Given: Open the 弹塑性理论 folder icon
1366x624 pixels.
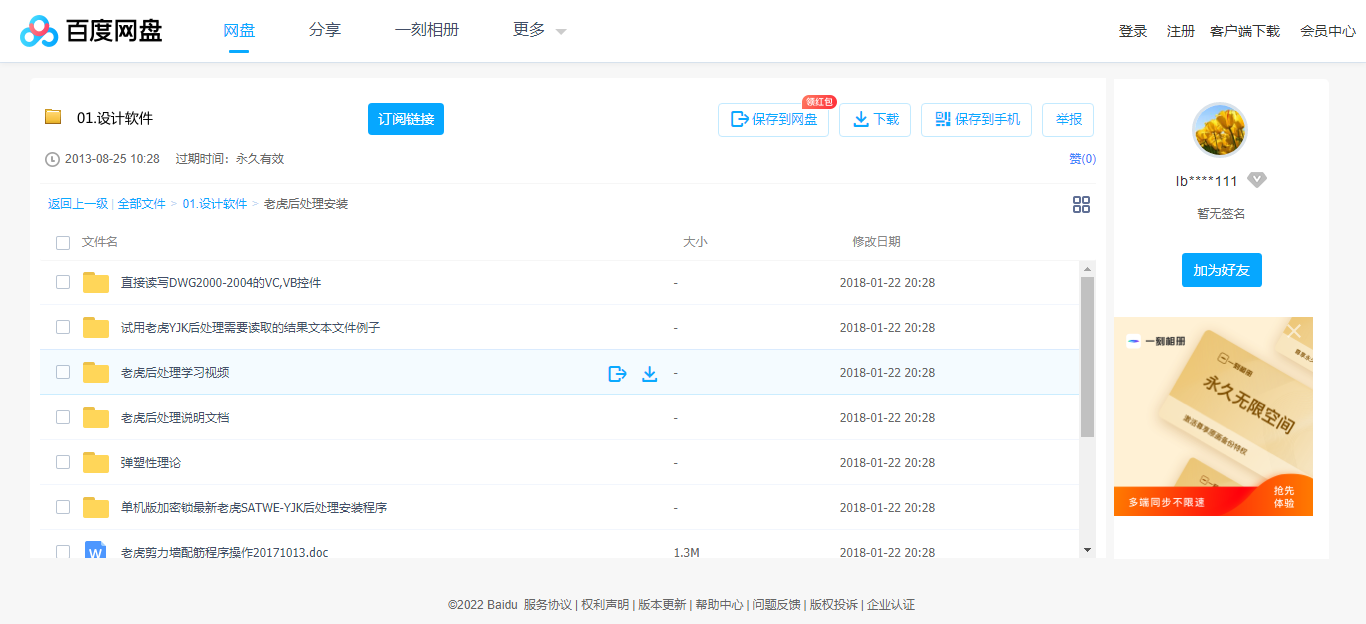Looking at the screenshot, I should 95,462.
